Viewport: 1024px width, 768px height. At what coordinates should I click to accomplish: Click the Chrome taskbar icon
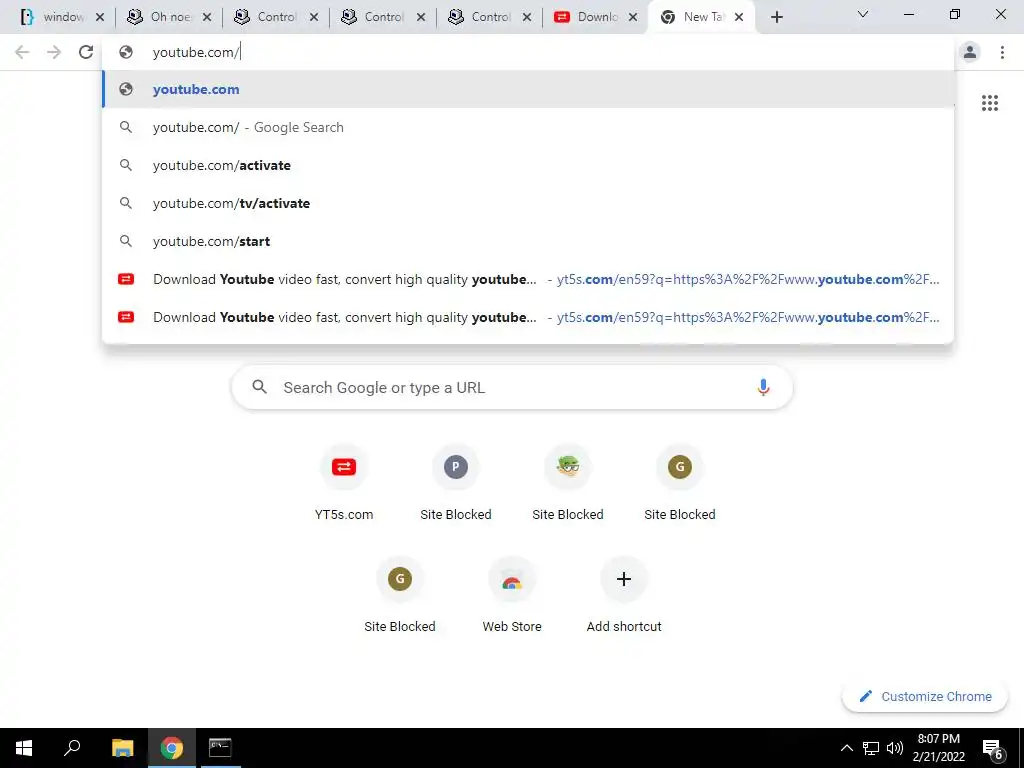coord(172,748)
